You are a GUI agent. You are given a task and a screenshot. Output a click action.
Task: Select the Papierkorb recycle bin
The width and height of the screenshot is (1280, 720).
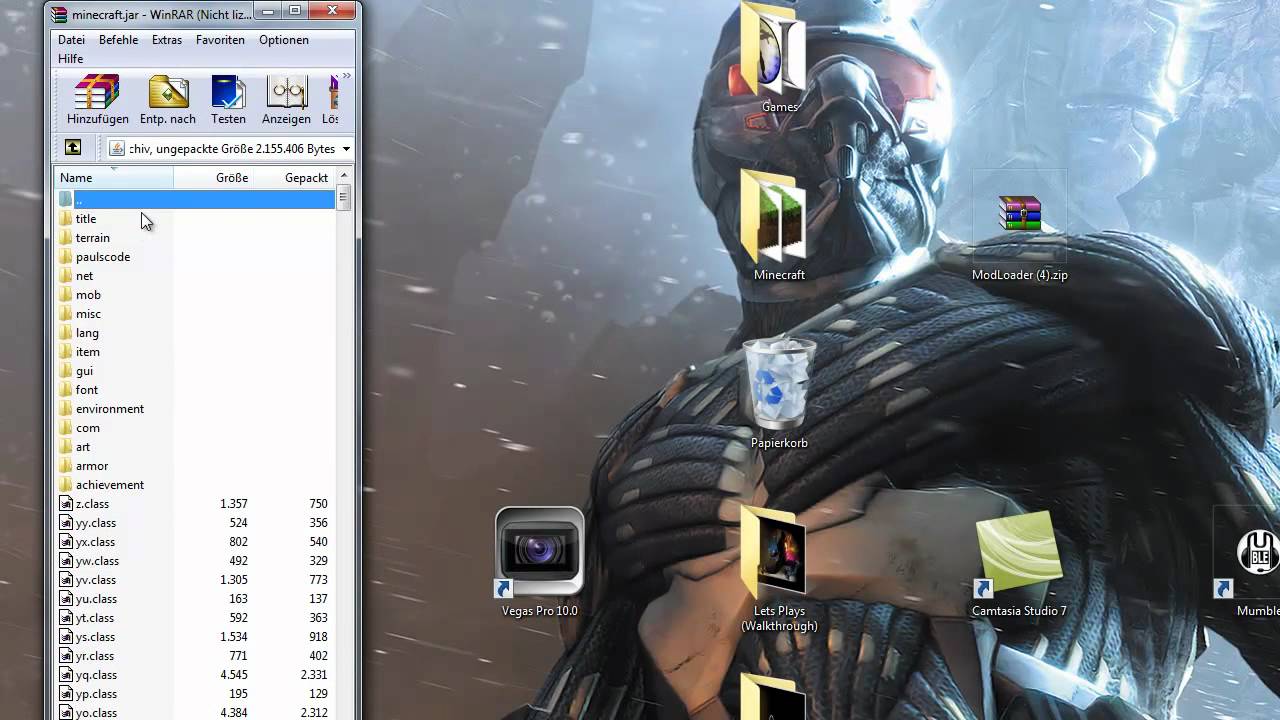point(779,394)
